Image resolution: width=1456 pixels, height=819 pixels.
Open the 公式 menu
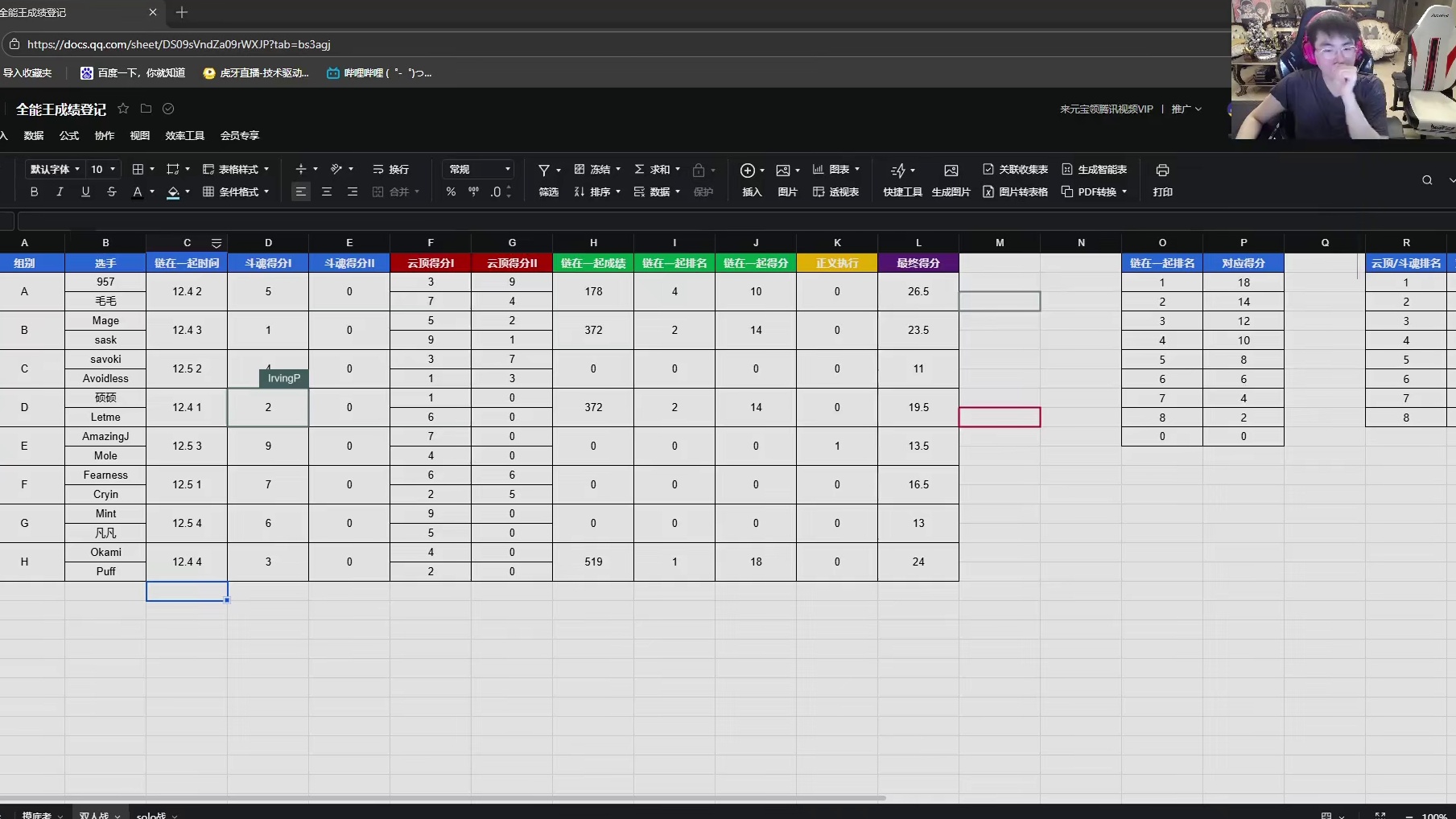pyautogui.click(x=69, y=135)
